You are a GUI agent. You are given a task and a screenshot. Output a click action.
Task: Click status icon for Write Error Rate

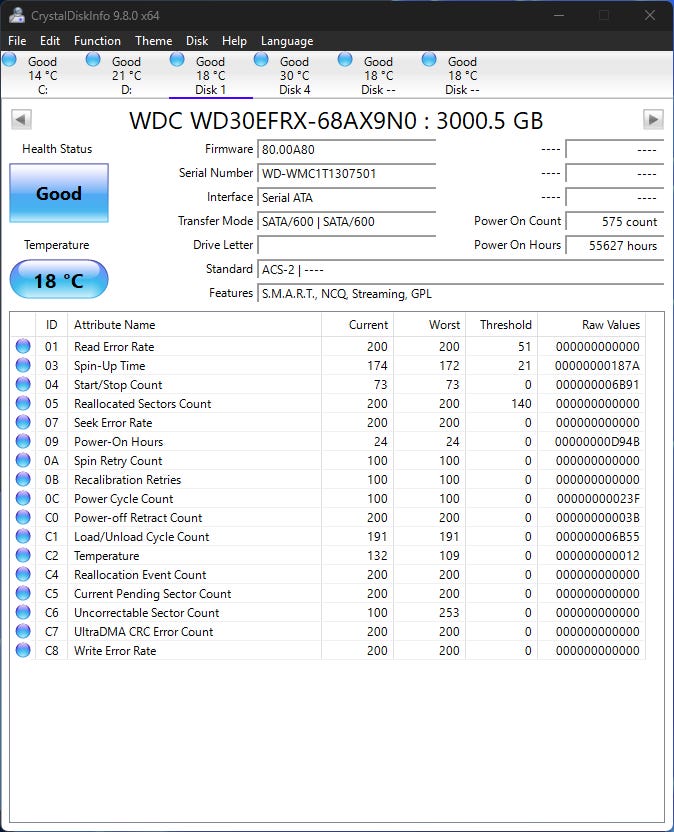click(x=23, y=650)
